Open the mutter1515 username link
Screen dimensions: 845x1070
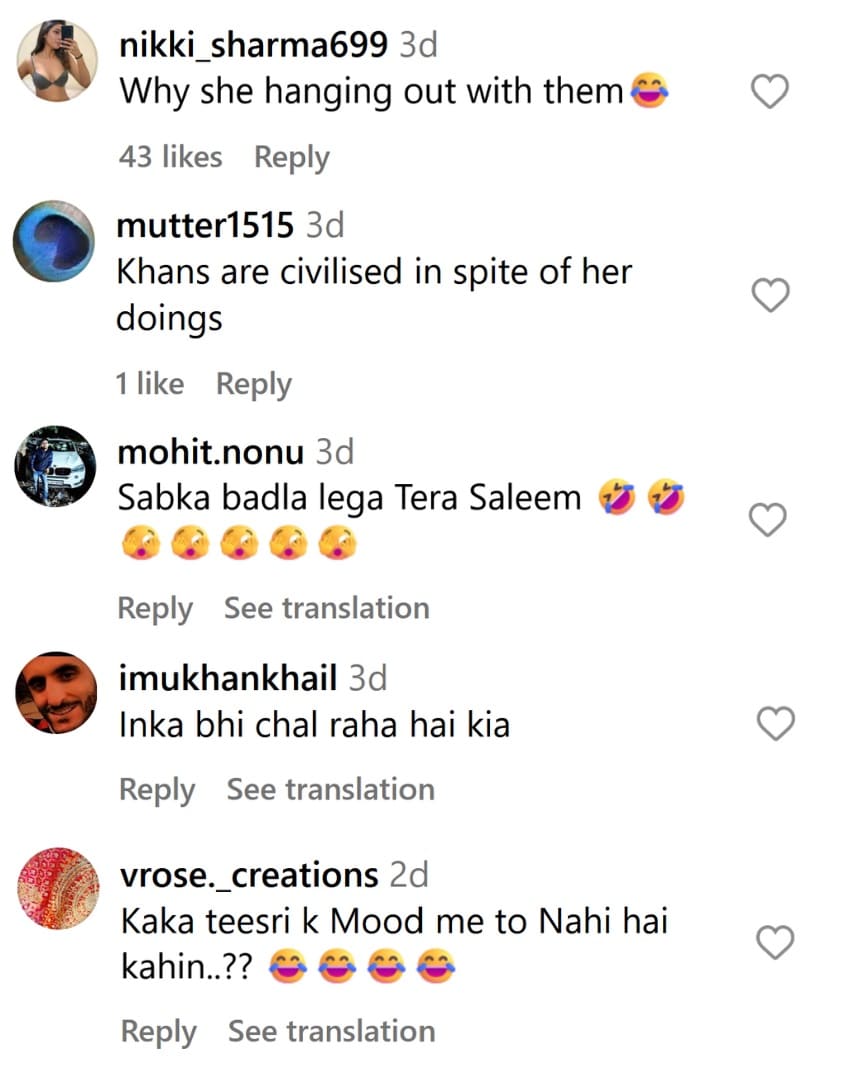click(x=205, y=225)
